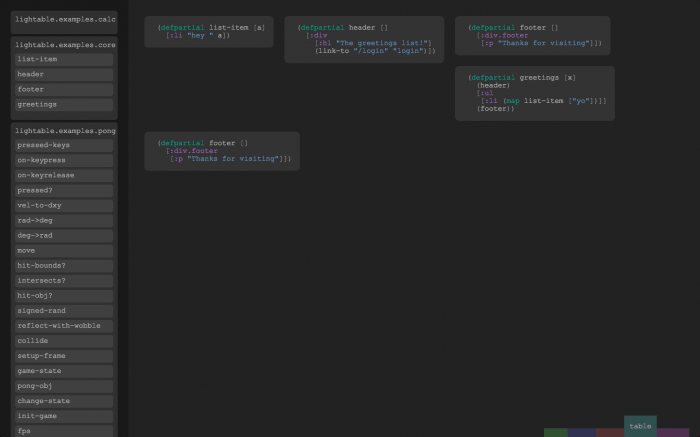
Task: Focus the lower-left footer code block
Action: click(x=222, y=151)
